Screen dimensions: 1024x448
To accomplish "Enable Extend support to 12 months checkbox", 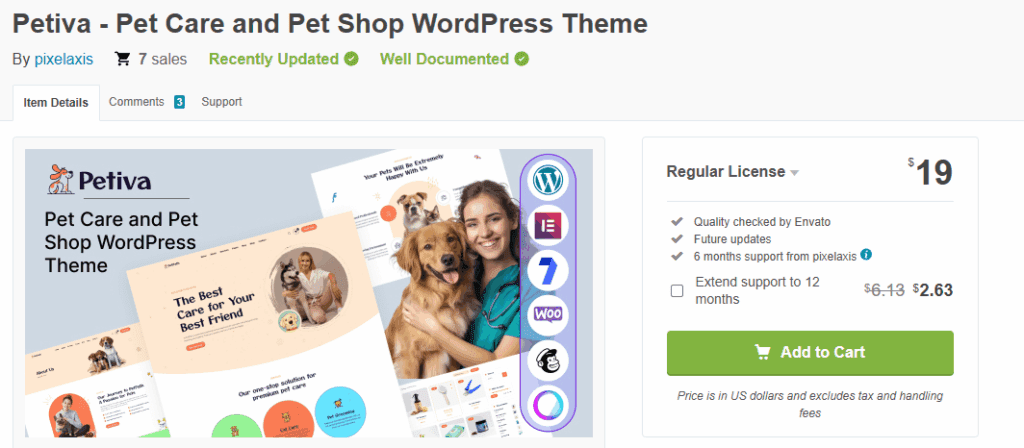I will (677, 291).
